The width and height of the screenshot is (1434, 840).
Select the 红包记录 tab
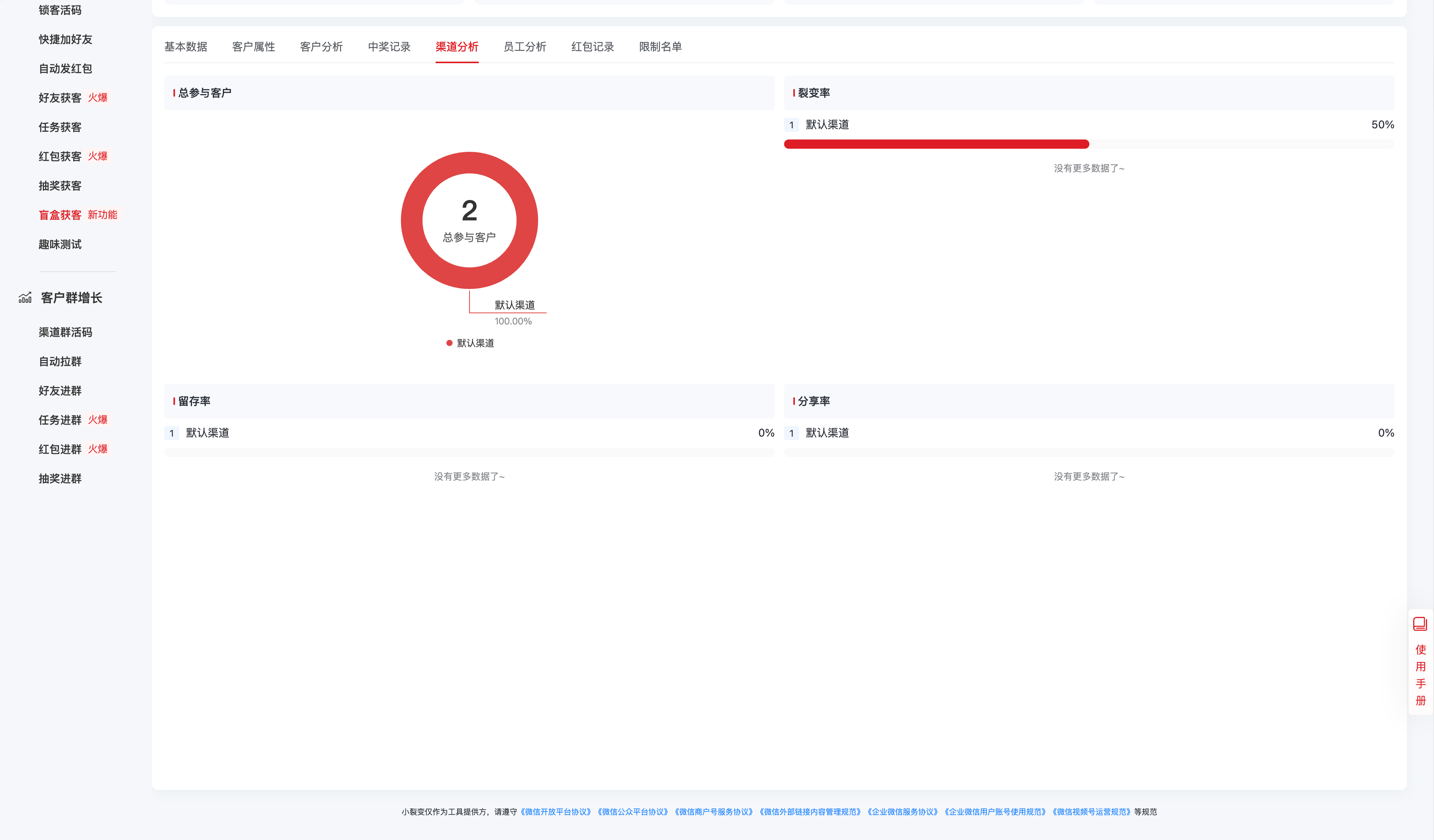point(592,47)
